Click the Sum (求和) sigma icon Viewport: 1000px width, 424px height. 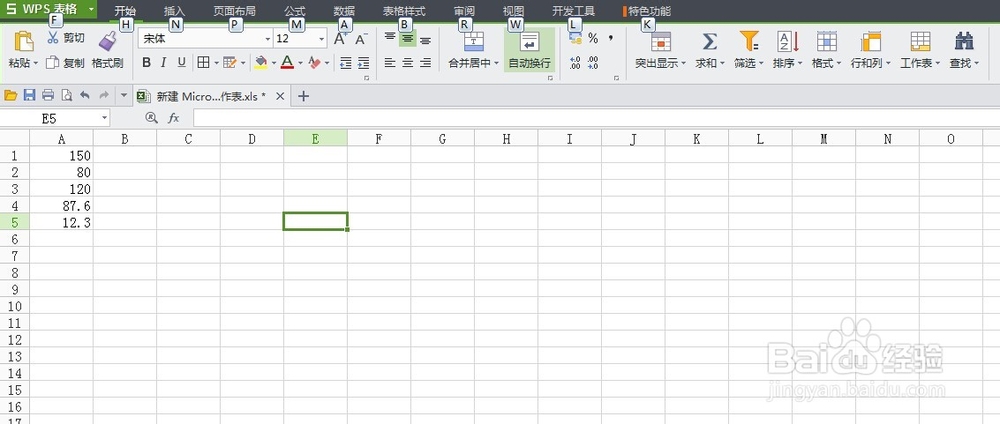tap(709, 42)
